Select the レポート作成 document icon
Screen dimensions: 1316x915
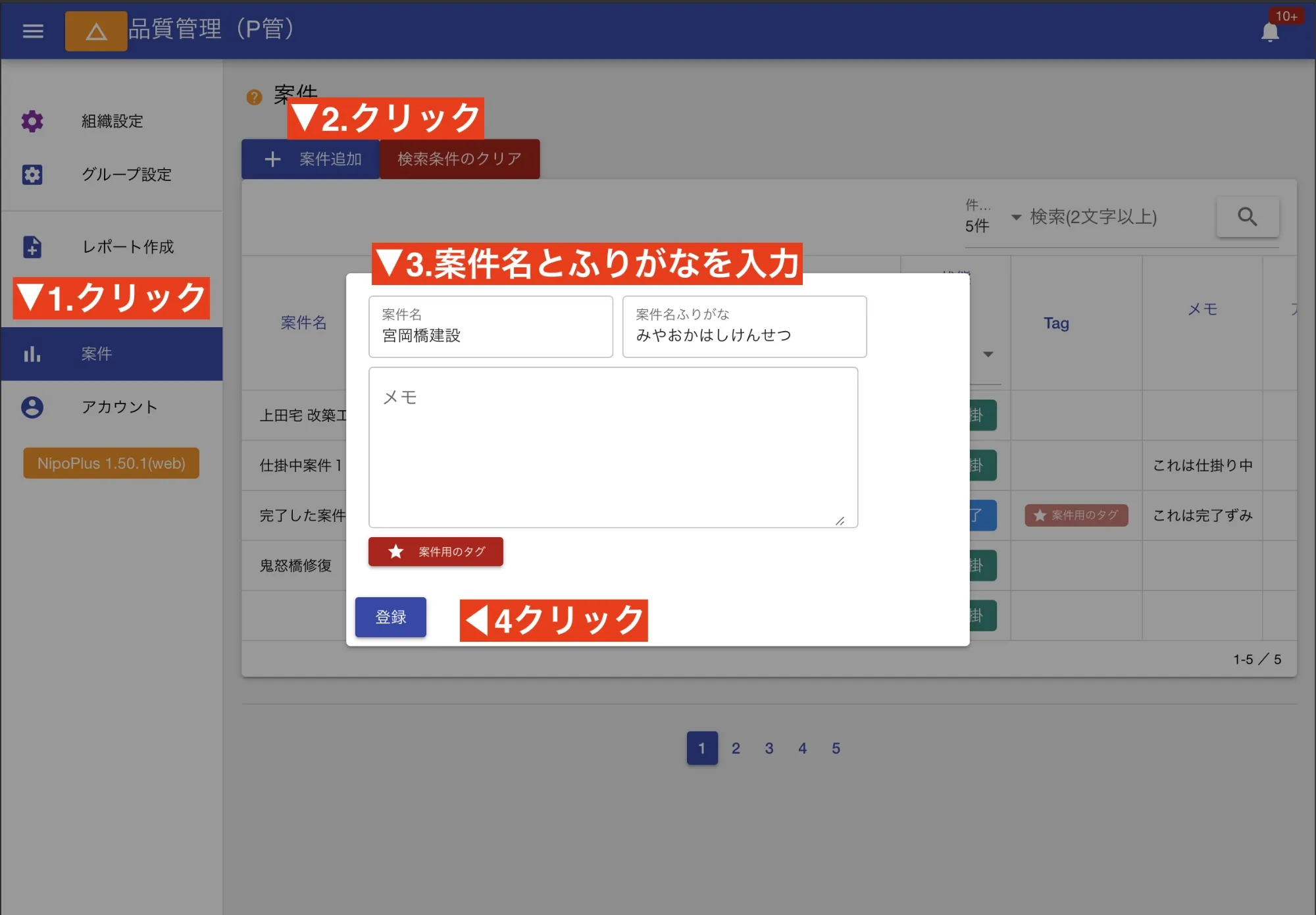click(x=32, y=247)
